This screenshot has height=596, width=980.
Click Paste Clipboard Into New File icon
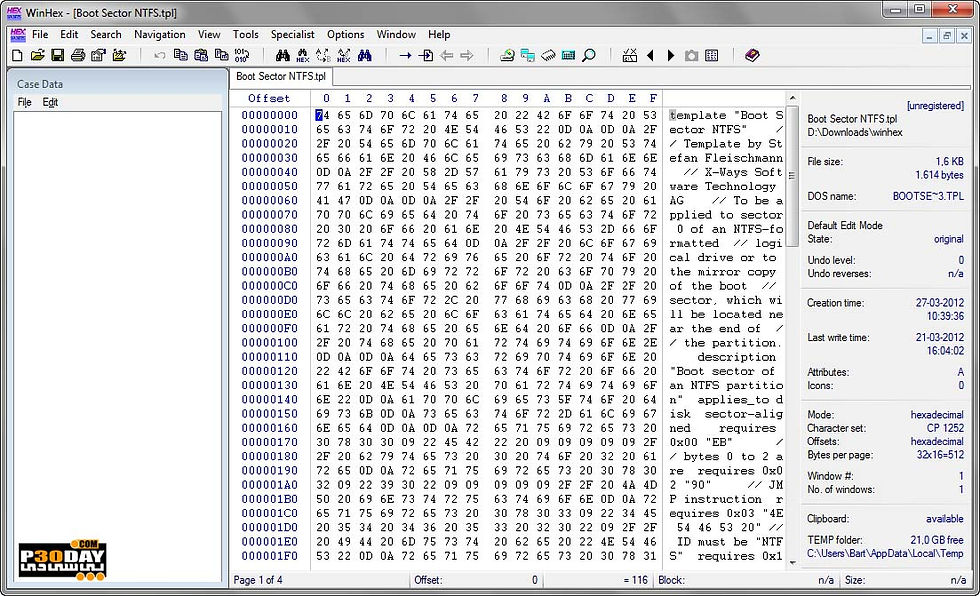221,56
